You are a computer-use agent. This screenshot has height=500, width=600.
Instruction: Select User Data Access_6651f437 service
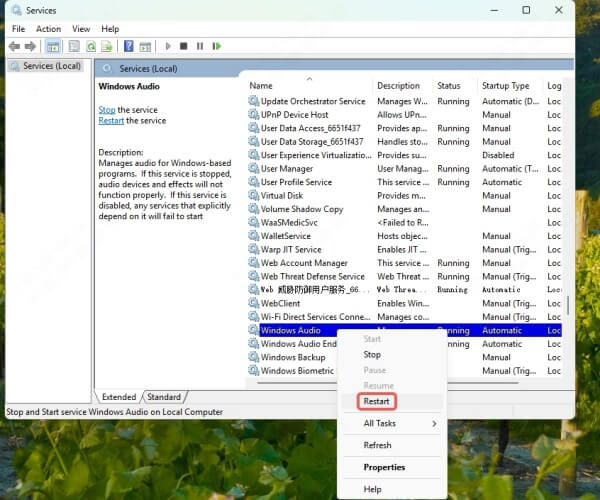405,128
